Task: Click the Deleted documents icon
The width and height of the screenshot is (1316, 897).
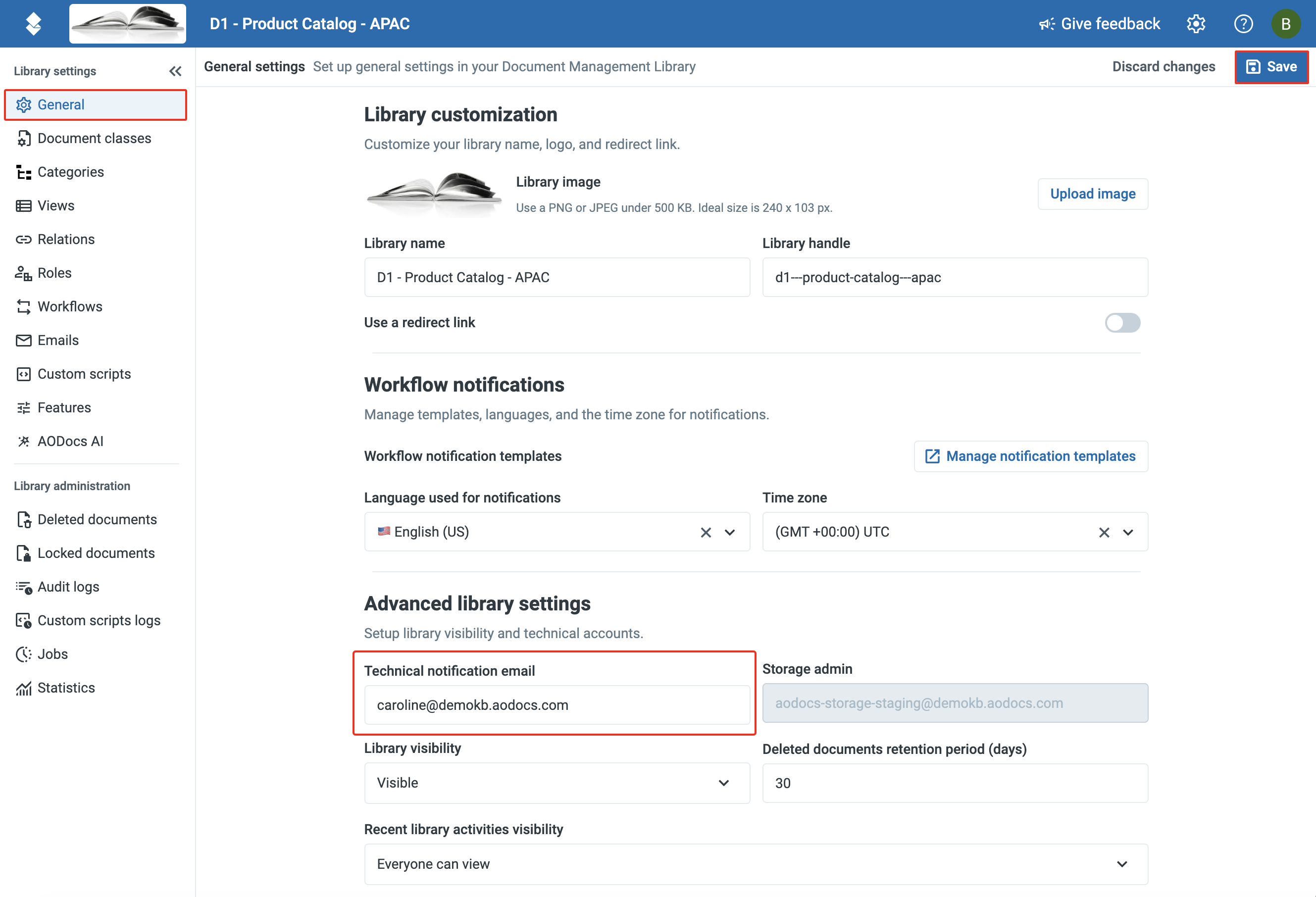Action: click(24, 519)
